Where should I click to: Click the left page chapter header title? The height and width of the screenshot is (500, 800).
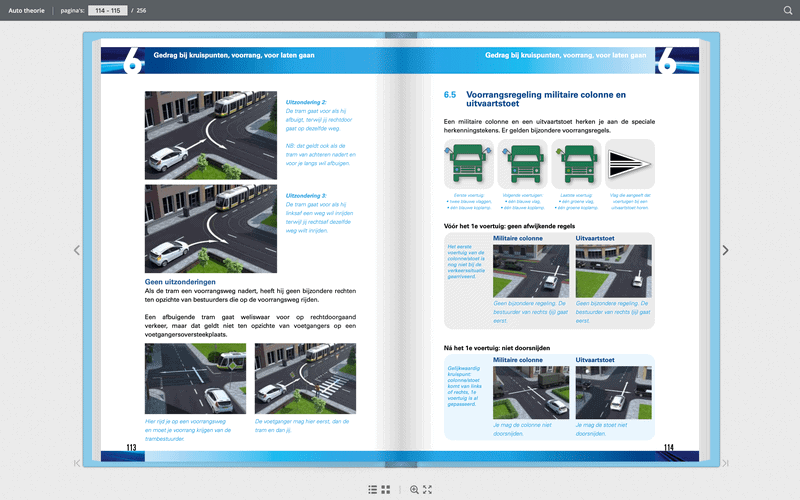click(x=234, y=55)
